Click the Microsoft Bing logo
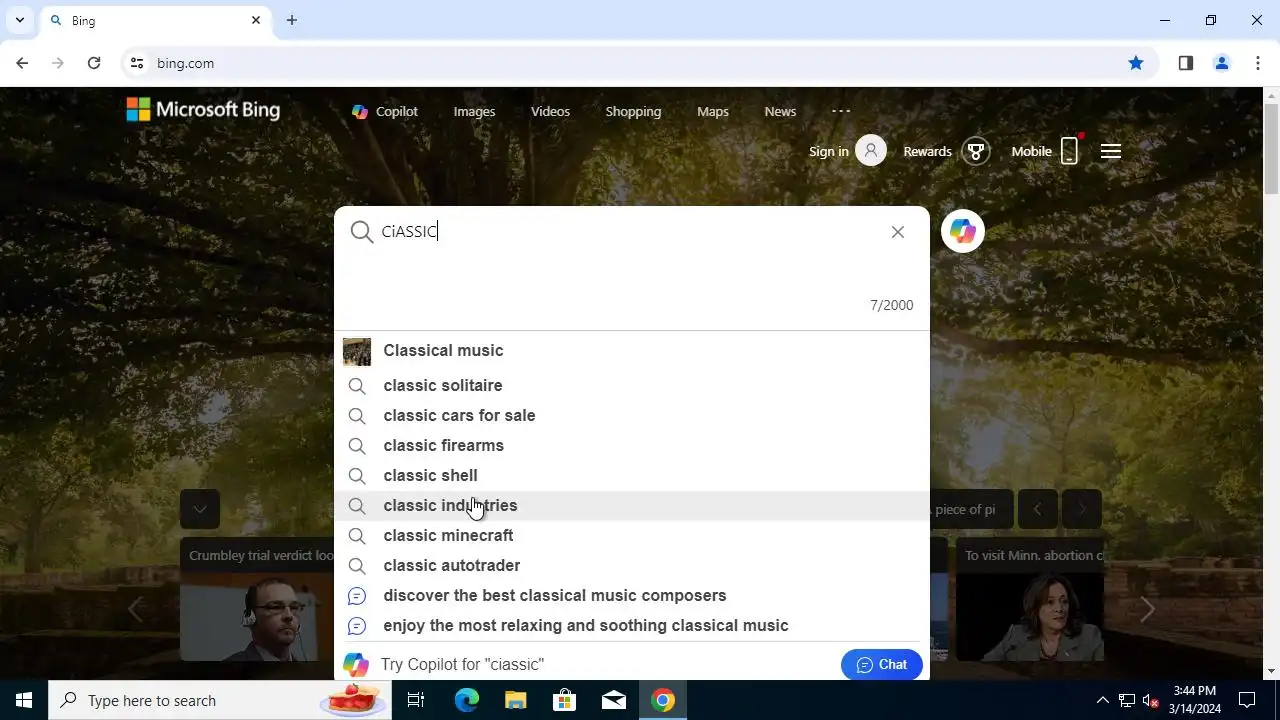The image size is (1280, 720). pyautogui.click(x=203, y=110)
